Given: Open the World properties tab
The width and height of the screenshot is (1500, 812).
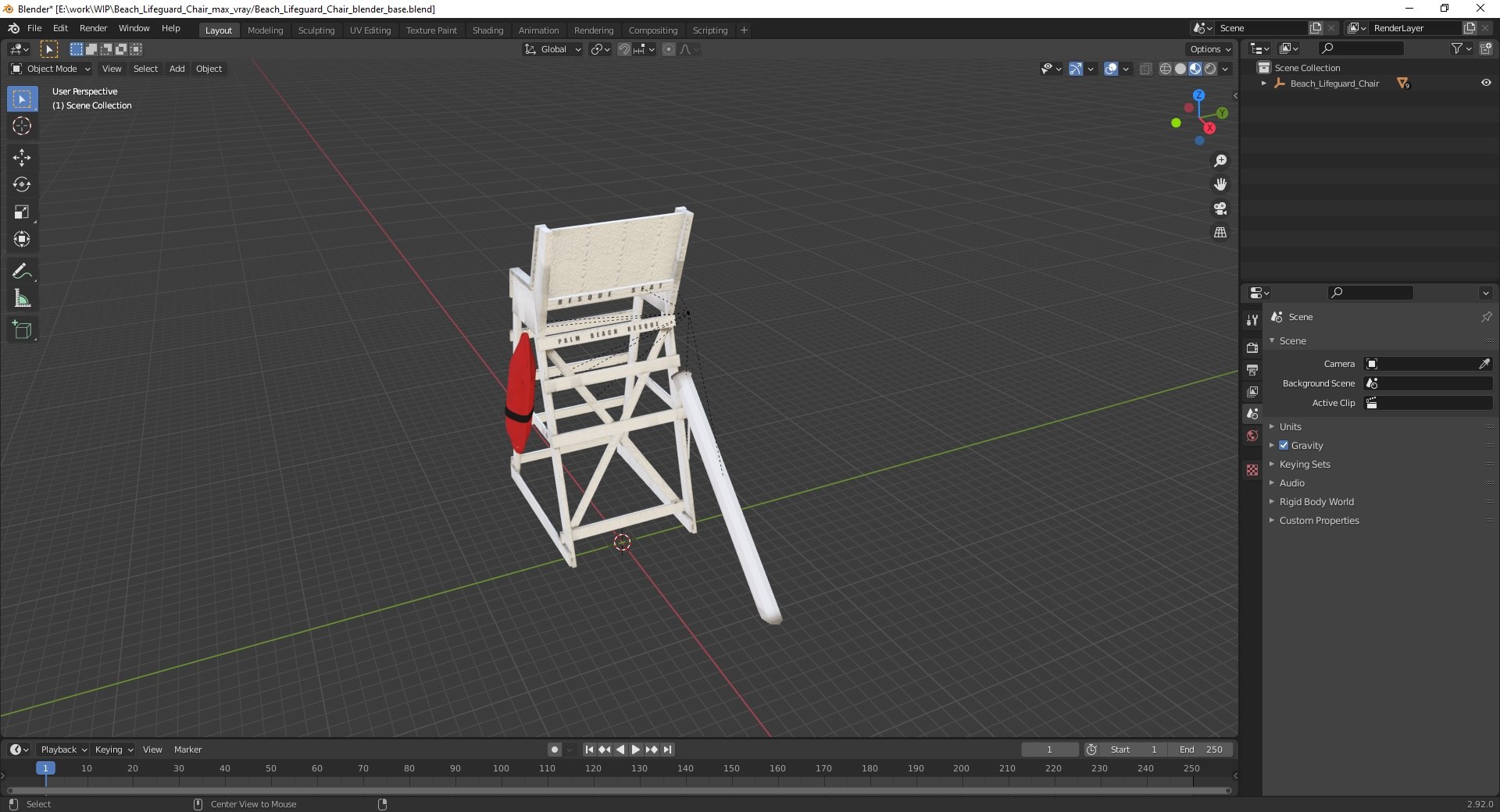Looking at the screenshot, I should pyautogui.click(x=1252, y=436).
